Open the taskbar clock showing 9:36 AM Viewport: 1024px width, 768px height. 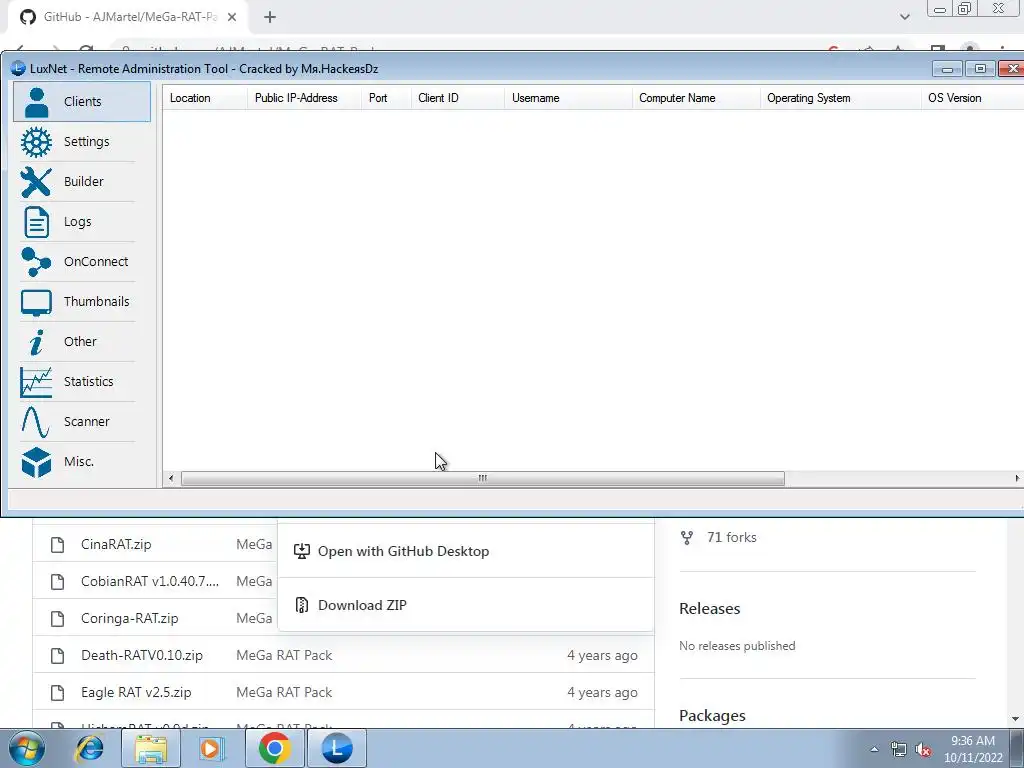point(973,749)
